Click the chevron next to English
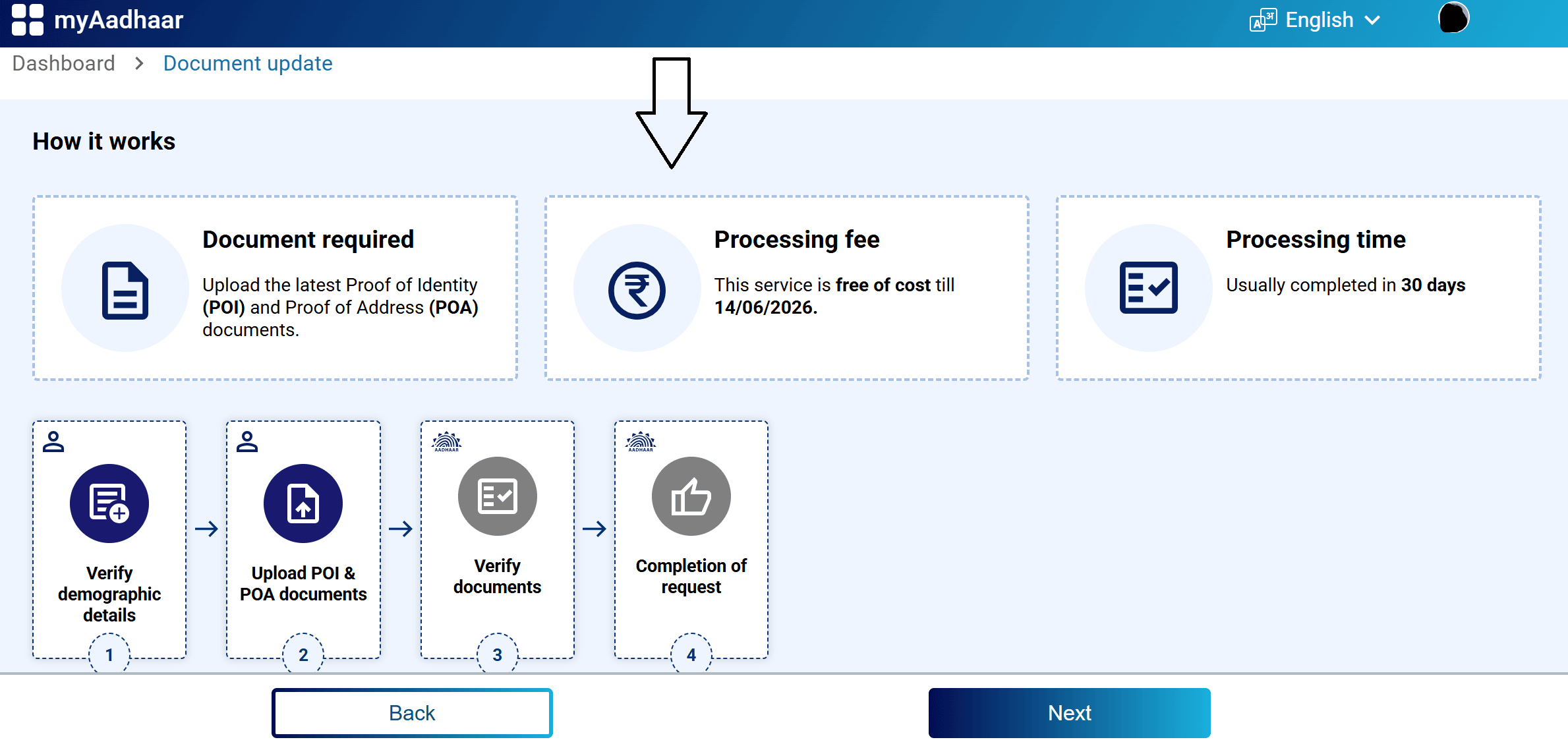This screenshot has width=1568, height=748. 1373,20
